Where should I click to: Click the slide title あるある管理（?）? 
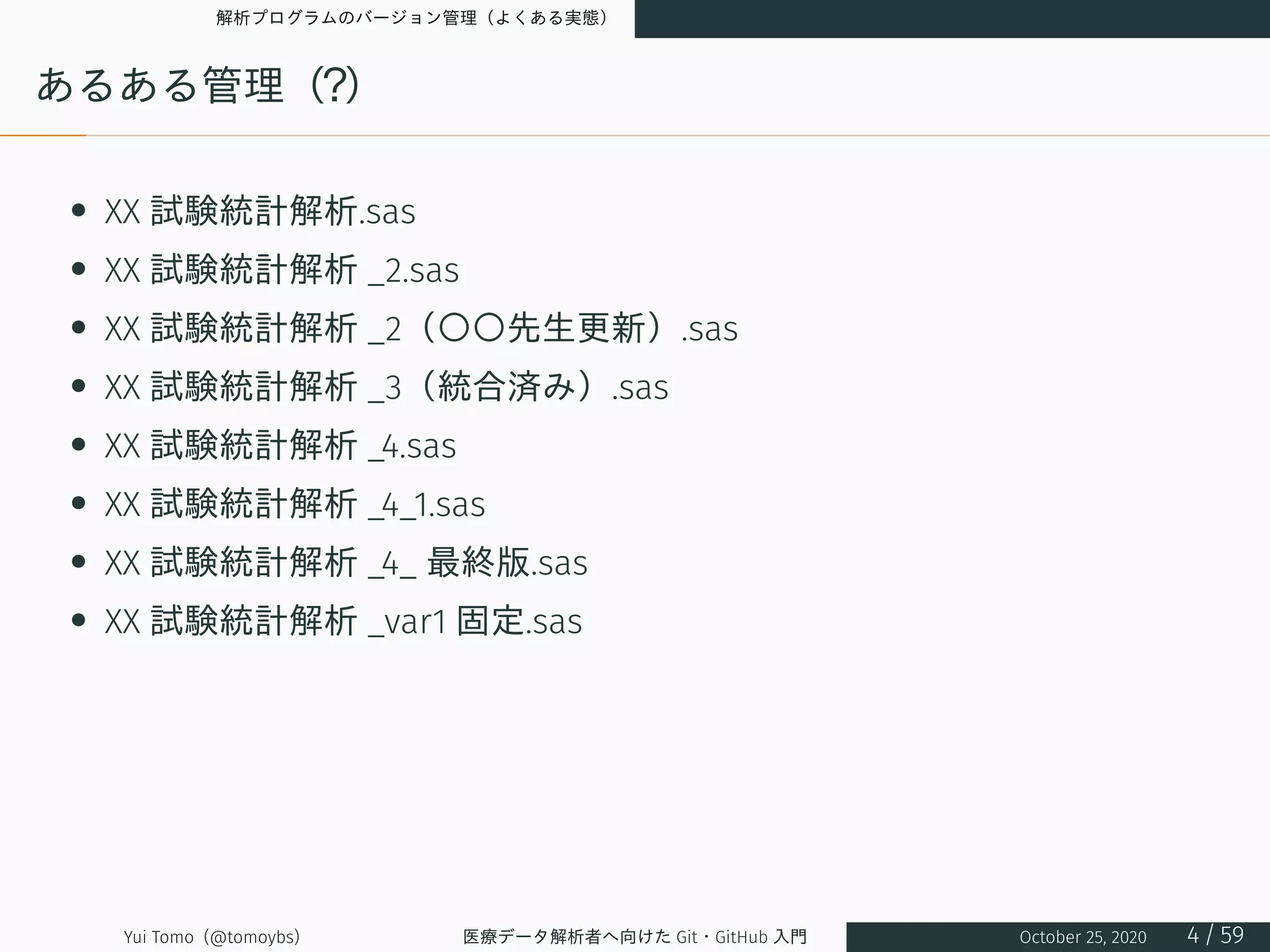(198, 85)
